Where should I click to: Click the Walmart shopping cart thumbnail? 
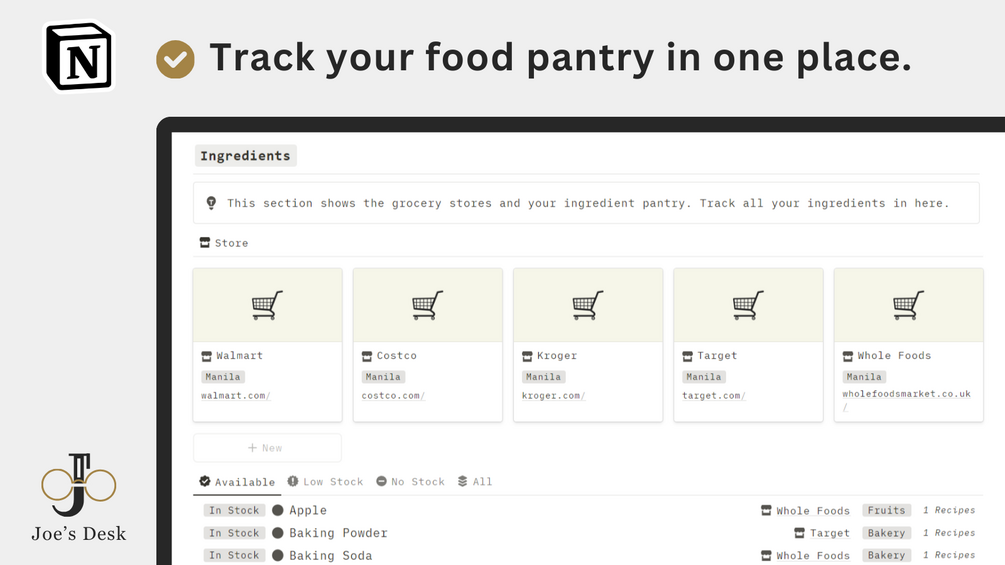267,304
